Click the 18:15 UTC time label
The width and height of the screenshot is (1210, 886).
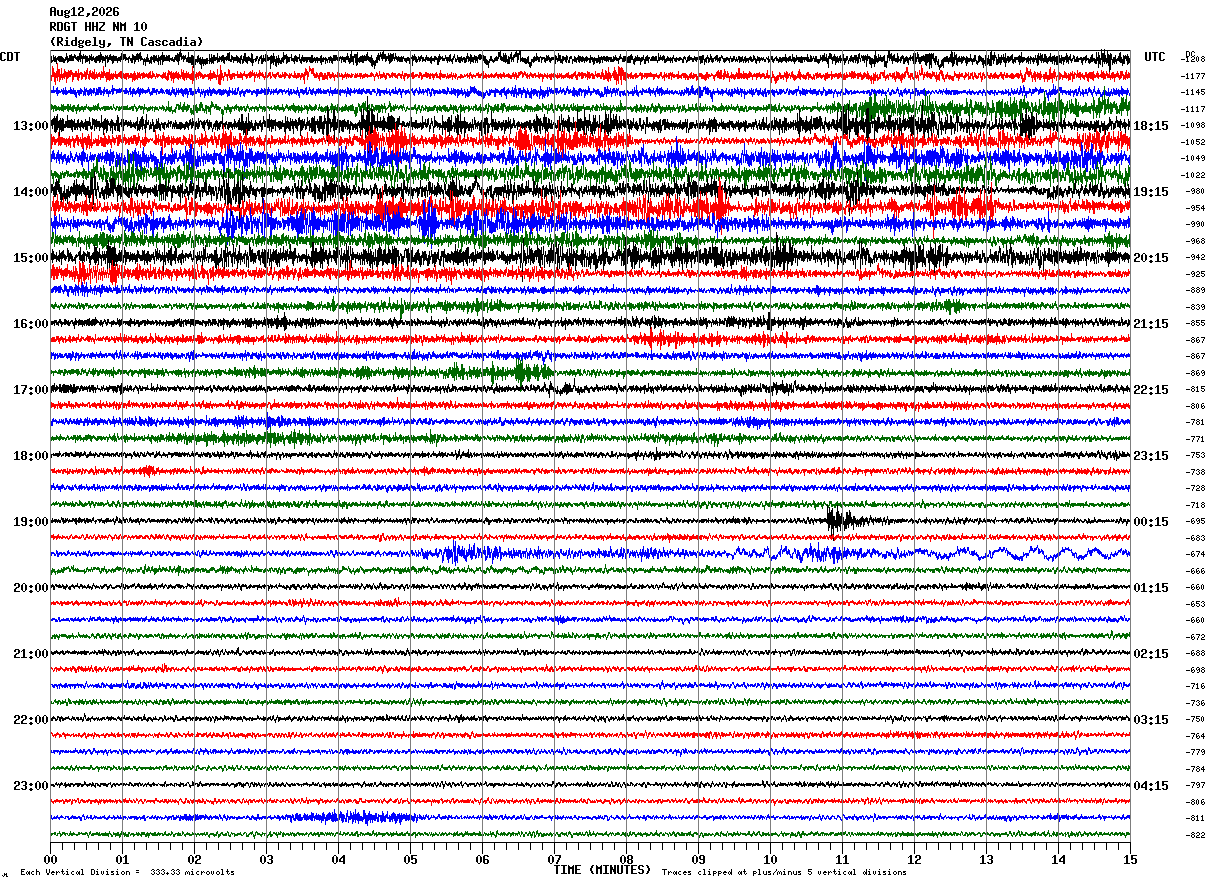point(1151,126)
